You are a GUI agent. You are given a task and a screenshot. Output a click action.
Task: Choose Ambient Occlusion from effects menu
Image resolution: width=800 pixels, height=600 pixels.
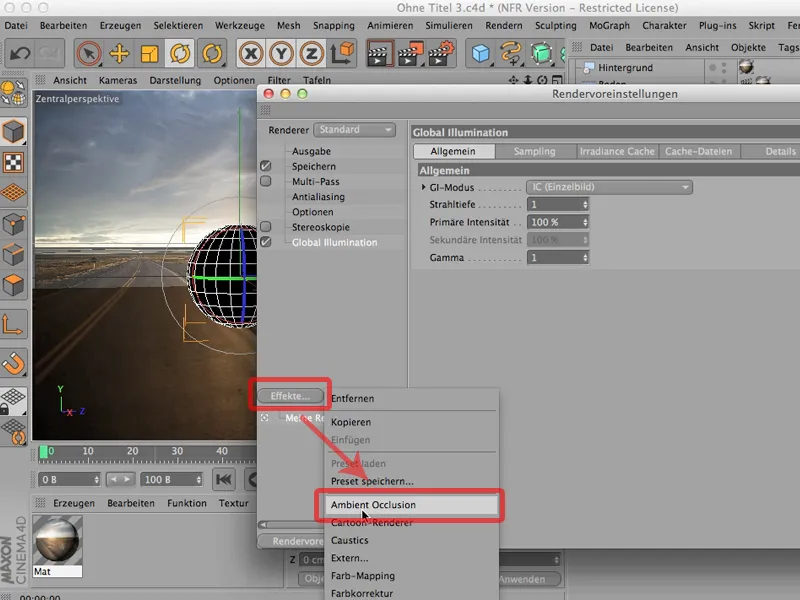[412, 505]
